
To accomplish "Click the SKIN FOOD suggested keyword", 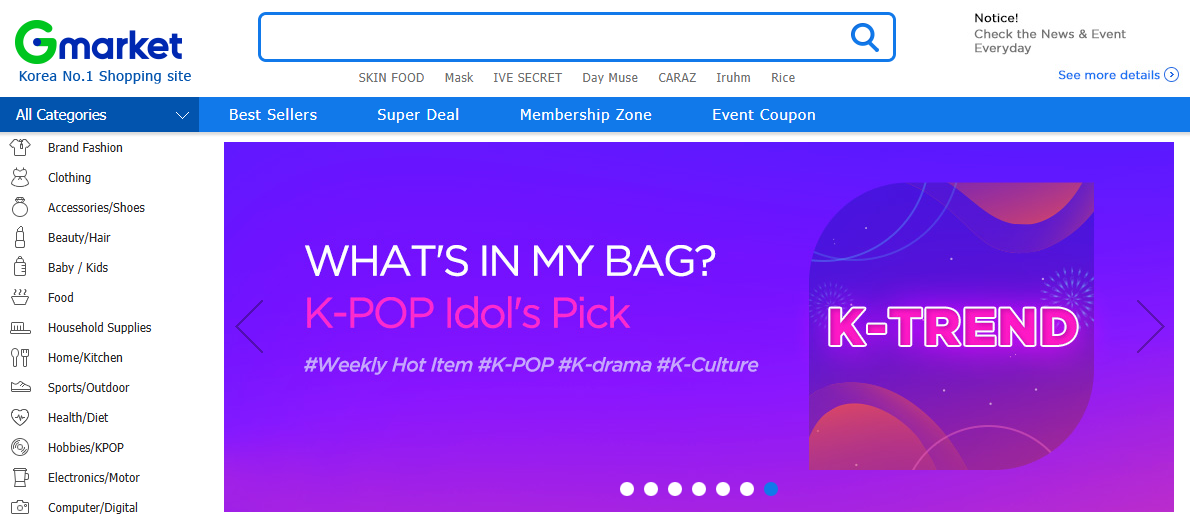I will (x=391, y=78).
